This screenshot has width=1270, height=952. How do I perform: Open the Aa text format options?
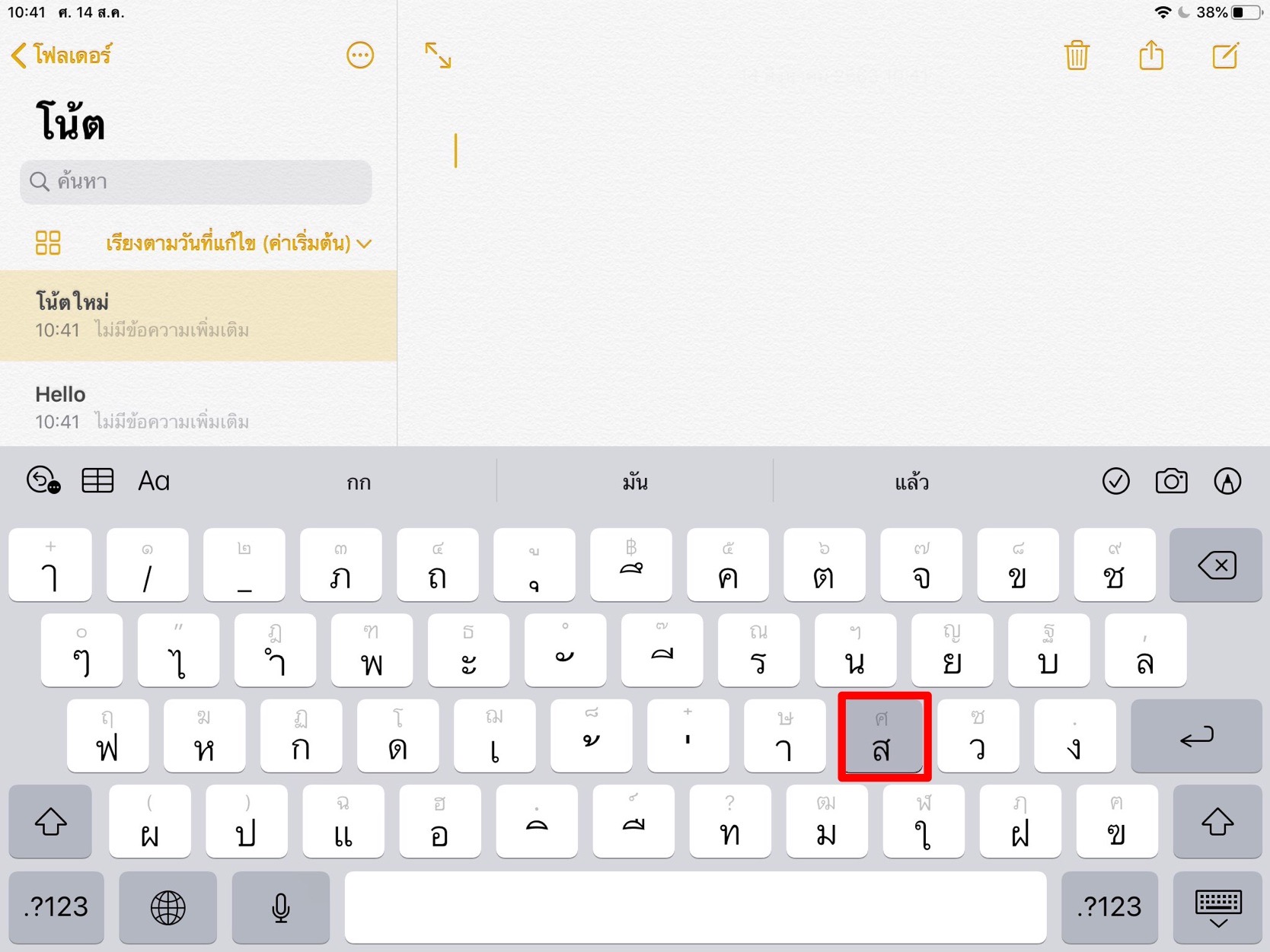pyautogui.click(x=154, y=481)
